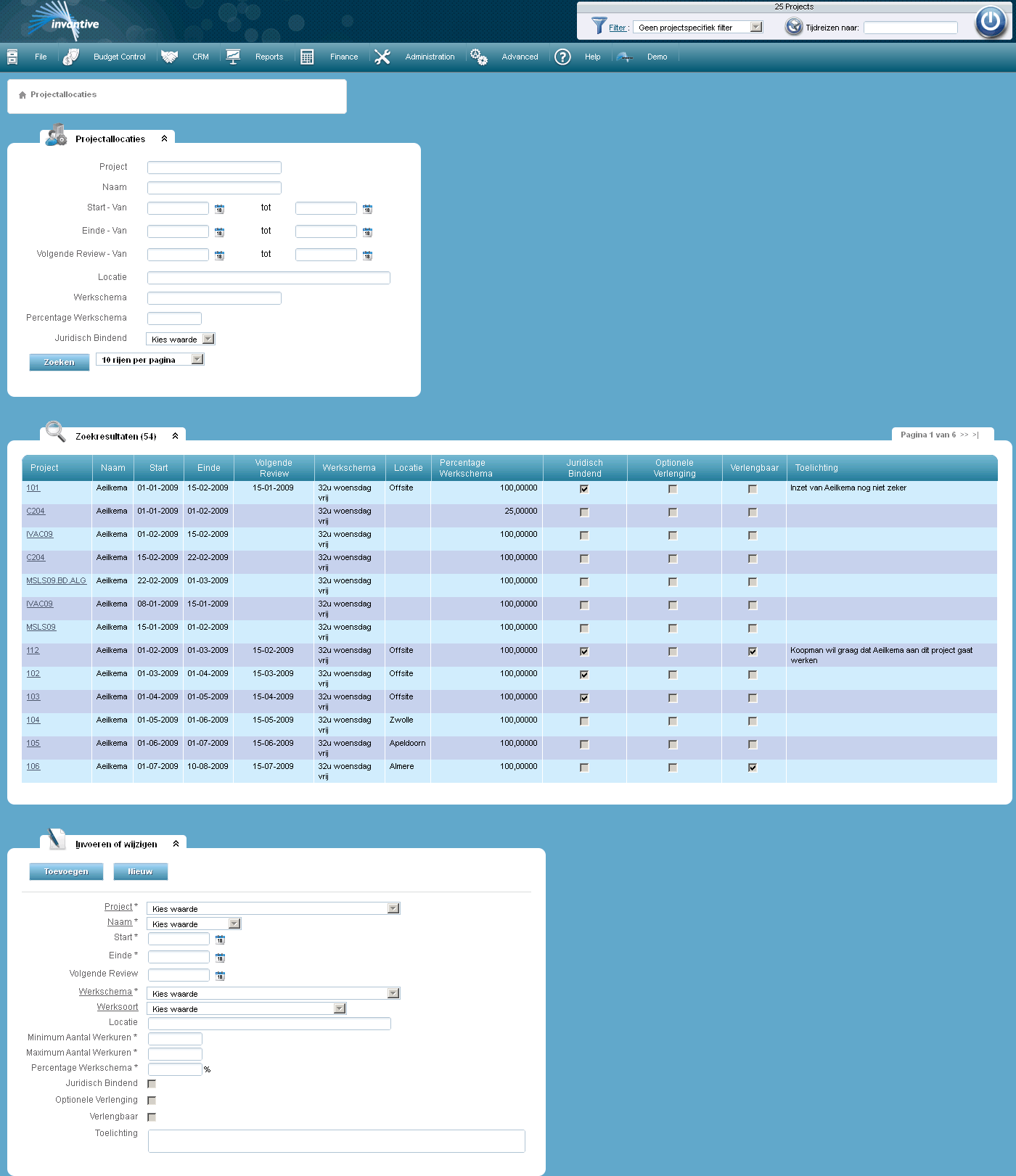Image resolution: width=1016 pixels, height=1176 pixels.
Task: Click the home icon in breadcrumb
Action: click(x=22, y=95)
